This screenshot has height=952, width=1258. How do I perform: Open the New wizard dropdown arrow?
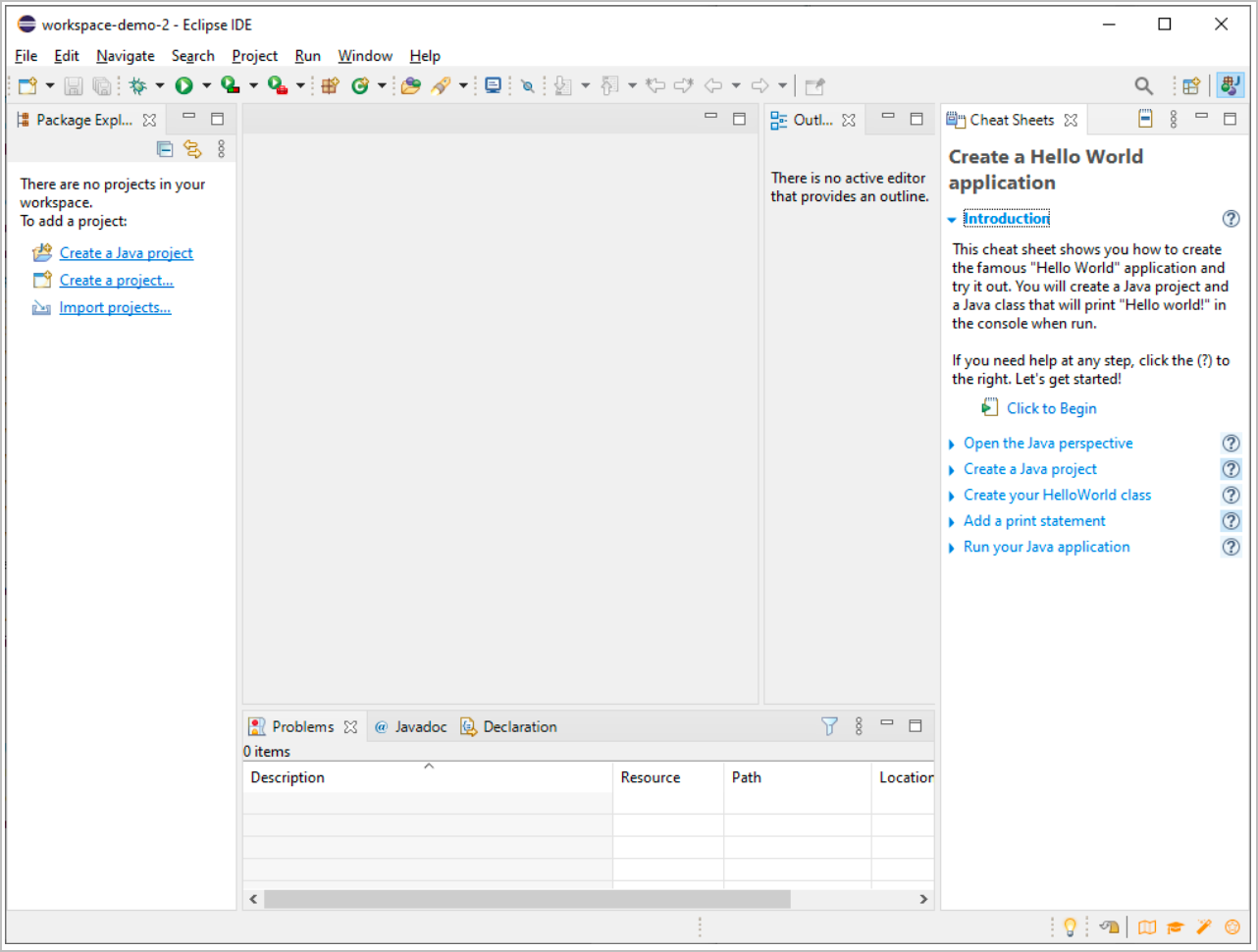coord(50,86)
